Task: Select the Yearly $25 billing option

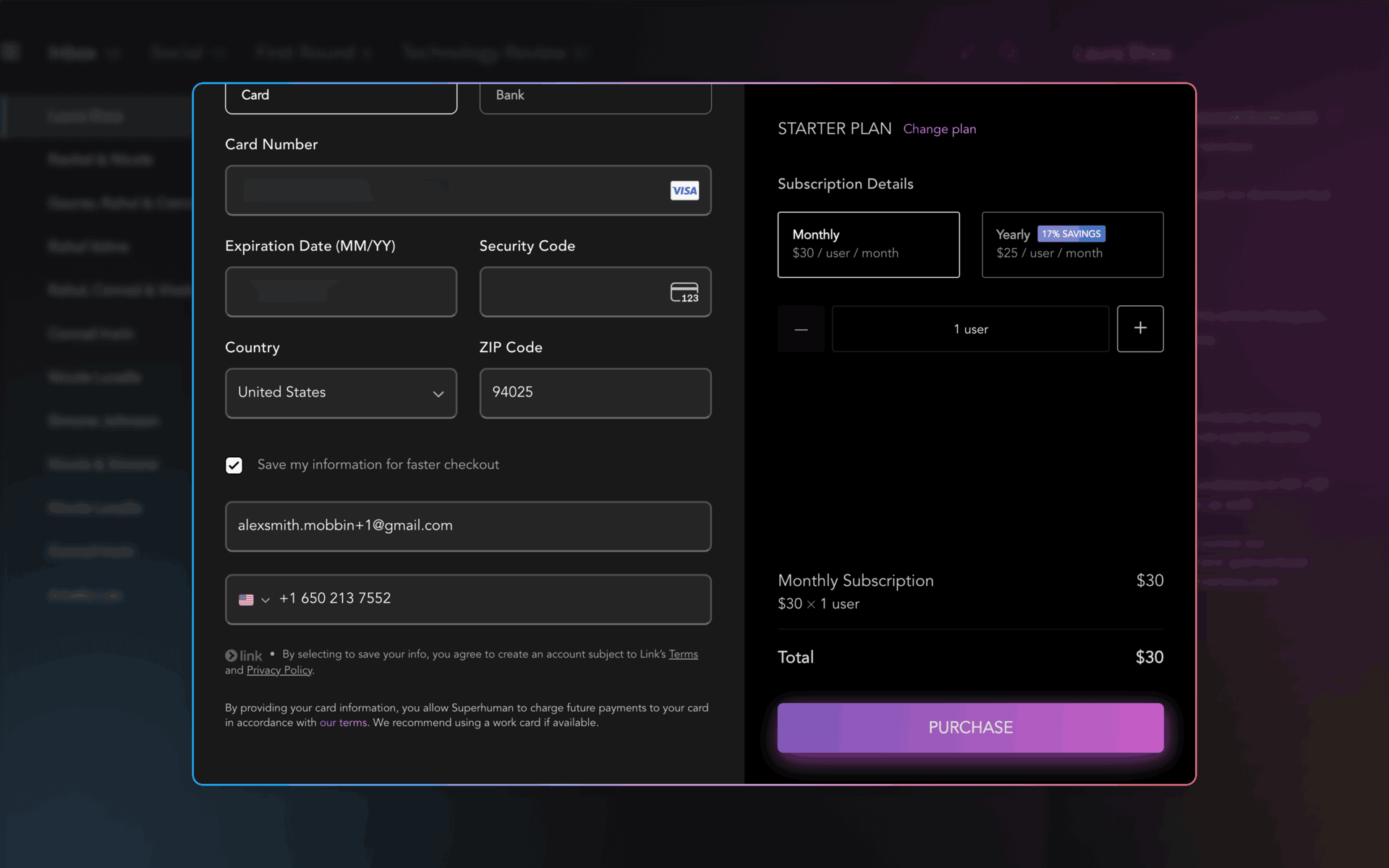Action: (x=1072, y=244)
